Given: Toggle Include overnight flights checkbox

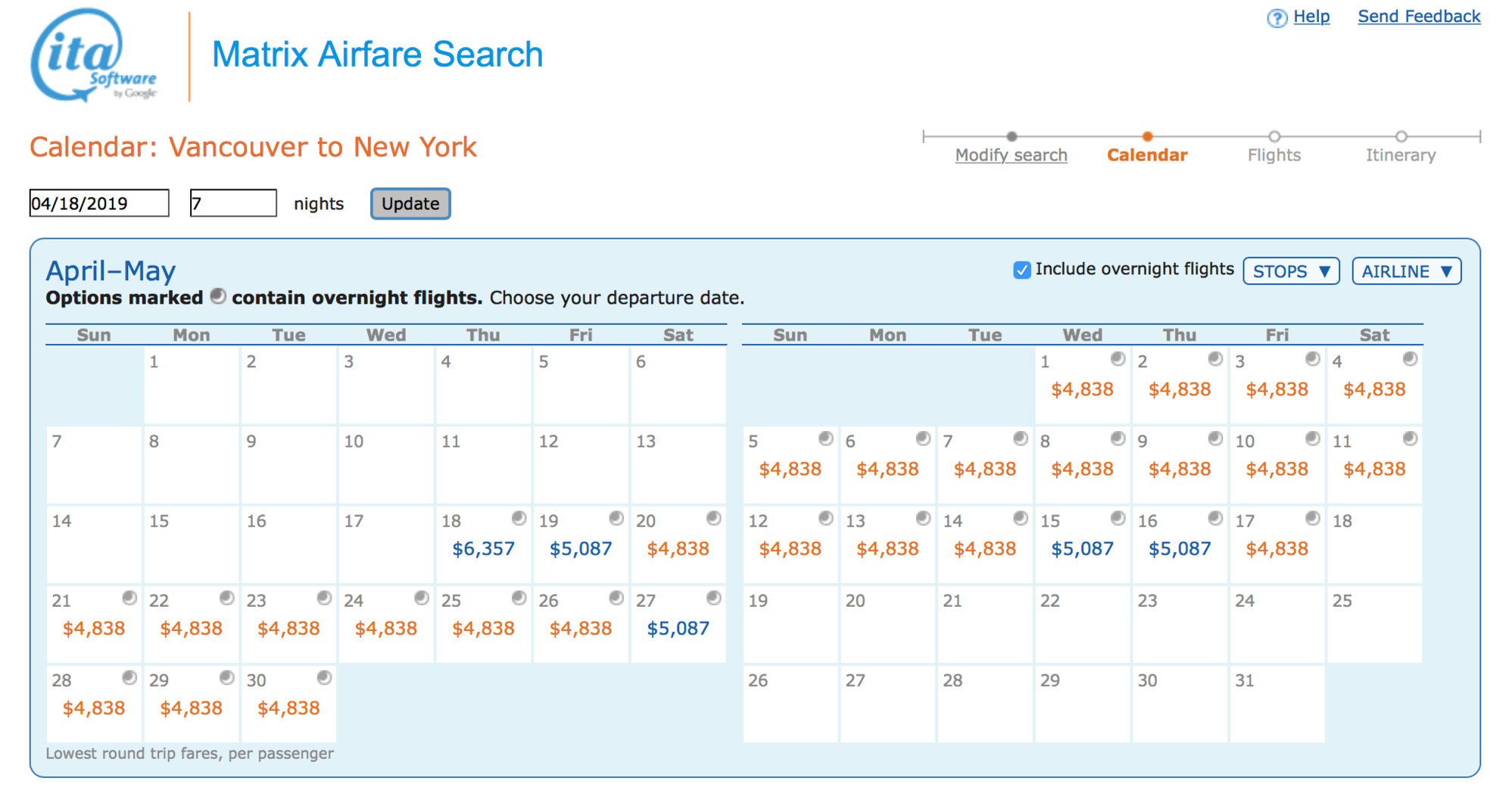Looking at the screenshot, I should [x=1021, y=270].
